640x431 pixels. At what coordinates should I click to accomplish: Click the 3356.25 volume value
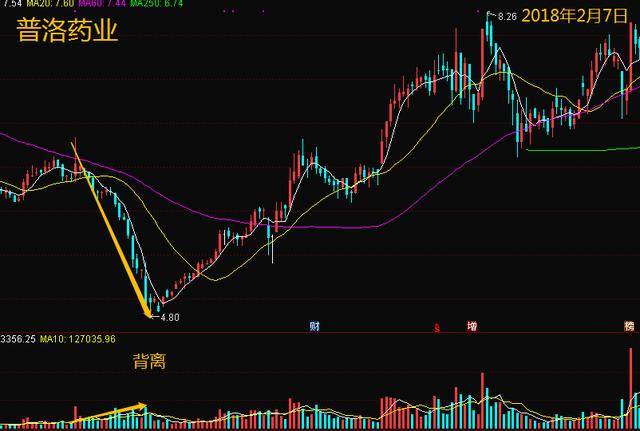point(18,339)
